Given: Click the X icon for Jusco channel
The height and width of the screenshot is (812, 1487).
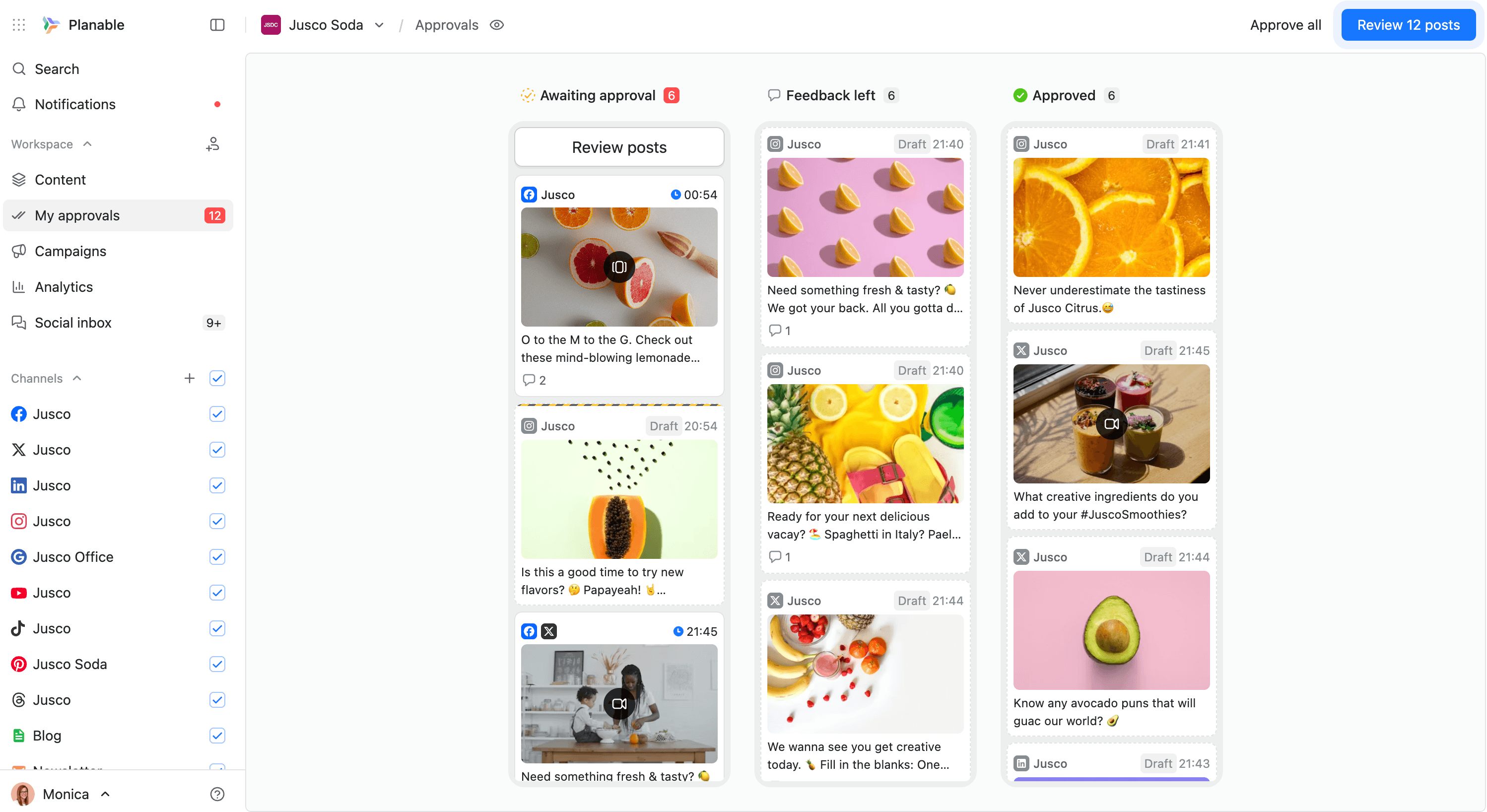Looking at the screenshot, I should click(x=19, y=450).
